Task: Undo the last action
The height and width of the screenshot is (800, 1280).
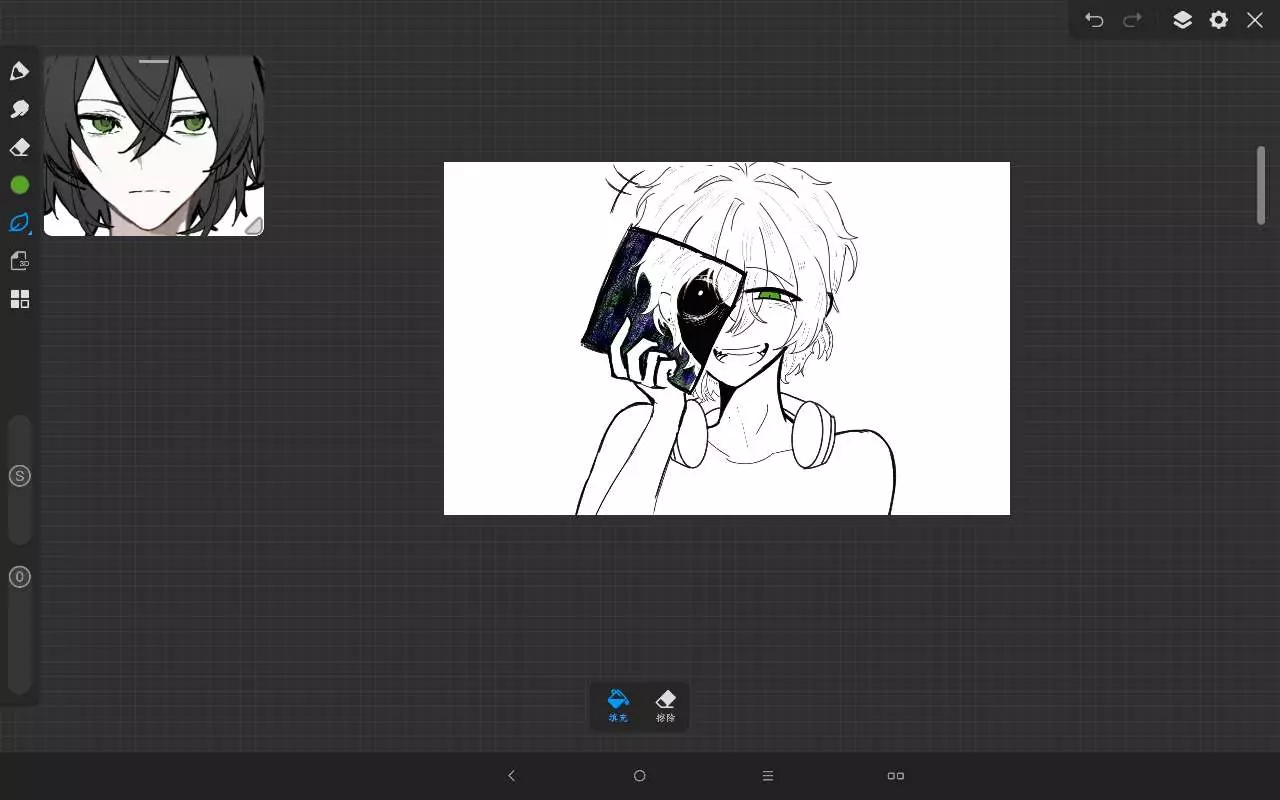Action: [1094, 20]
